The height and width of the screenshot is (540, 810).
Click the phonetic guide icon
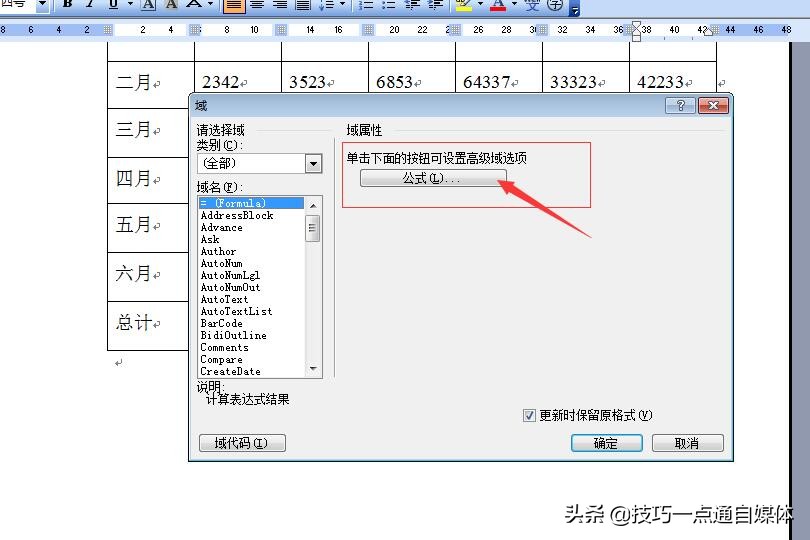click(532, 4)
